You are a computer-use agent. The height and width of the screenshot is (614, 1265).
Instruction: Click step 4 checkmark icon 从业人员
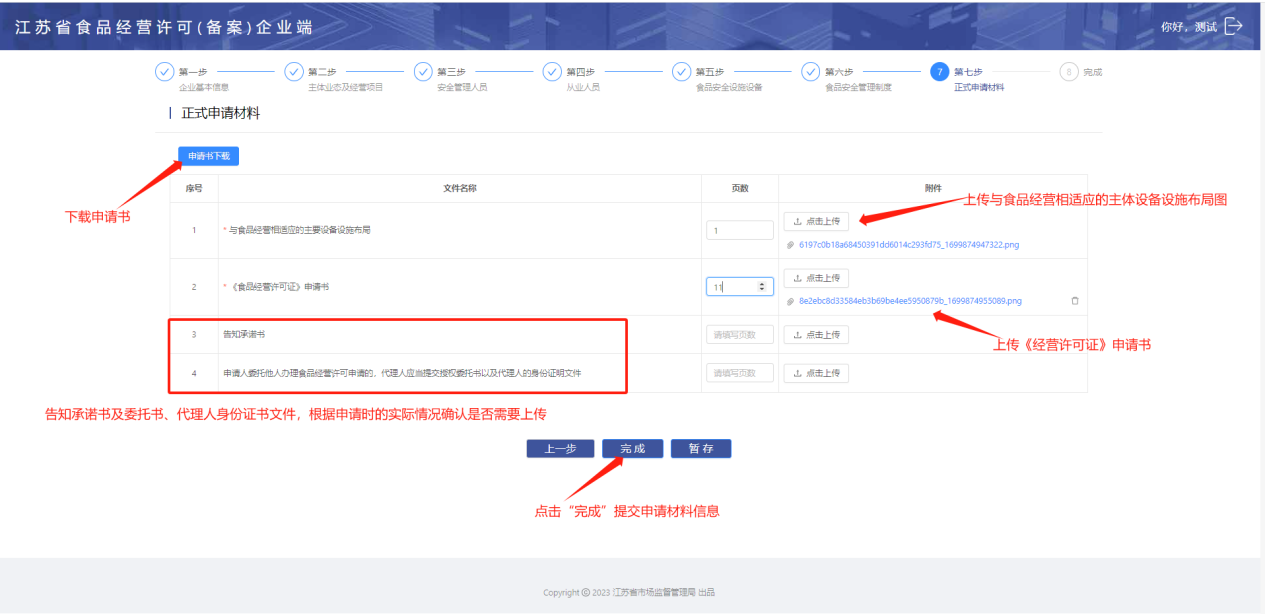552,72
